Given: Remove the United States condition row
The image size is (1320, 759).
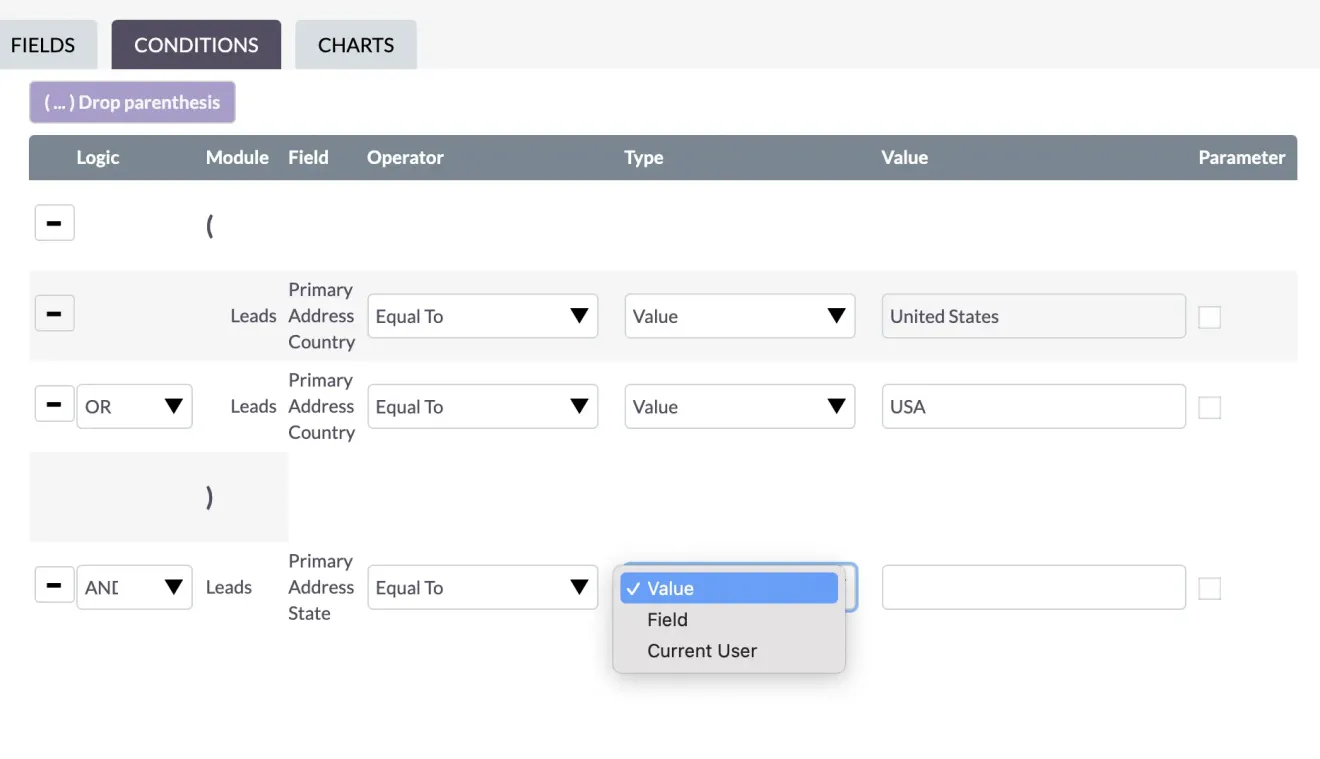Looking at the screenshot, I should (x=54, y=312).
